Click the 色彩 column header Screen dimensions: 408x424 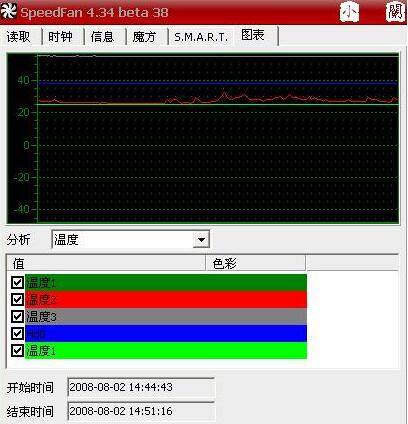pyautogui.click(x=256, y=263)
